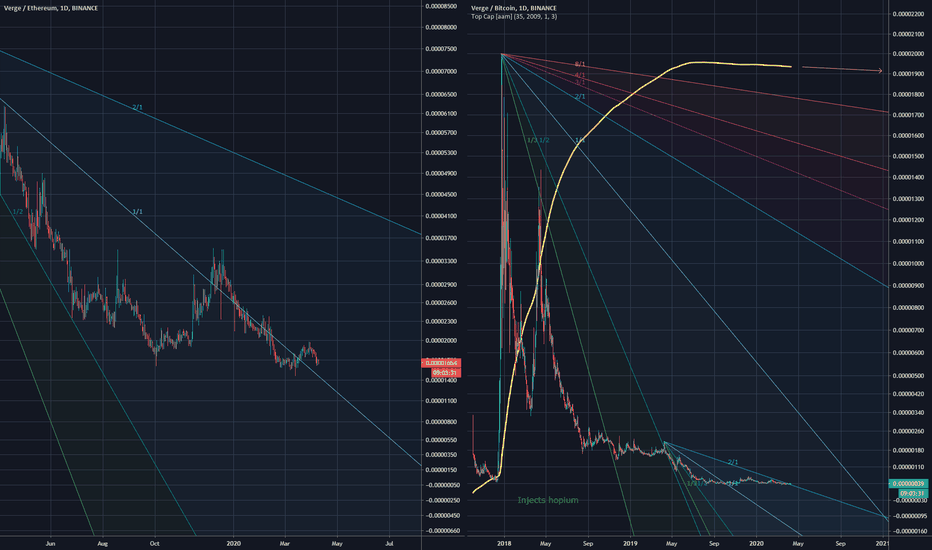Click the 0.00000600 price axis value
Screen dimensions: 932x550
pos(909,353)
